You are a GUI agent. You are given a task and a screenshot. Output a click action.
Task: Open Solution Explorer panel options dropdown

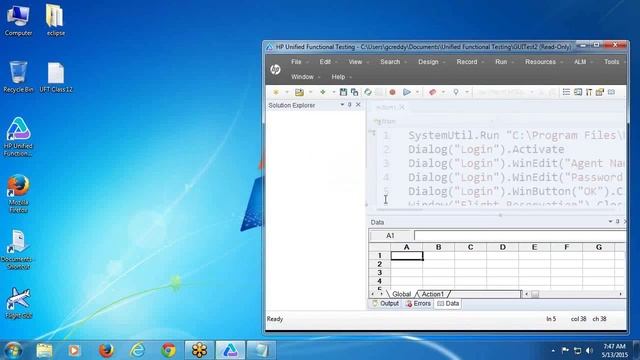[342, 105]
